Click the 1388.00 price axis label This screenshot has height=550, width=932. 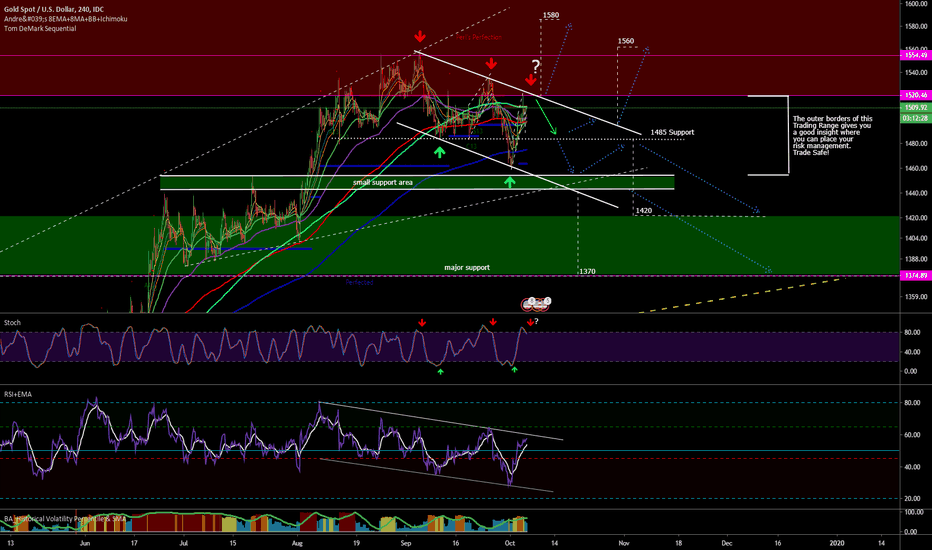coord(916,259)
